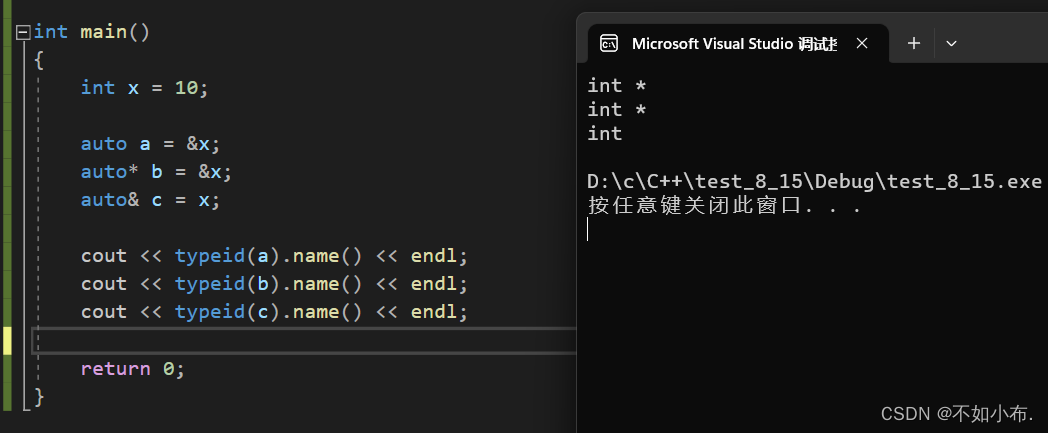Expand the terminal profile dropdown chevron
This screenshot has width=1048, height=433.
(x=951, y=44)
